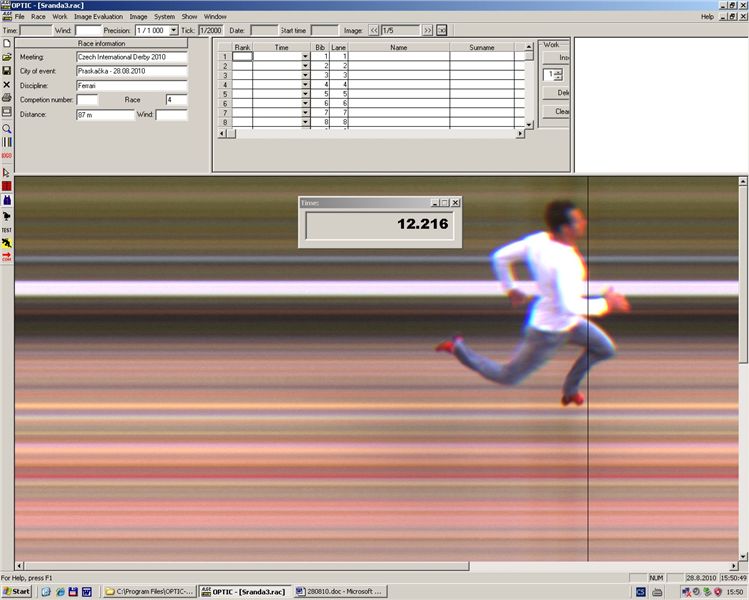
Task: Click the blue binoculars icon in left toolbar
Action: [x=7, y=200]
